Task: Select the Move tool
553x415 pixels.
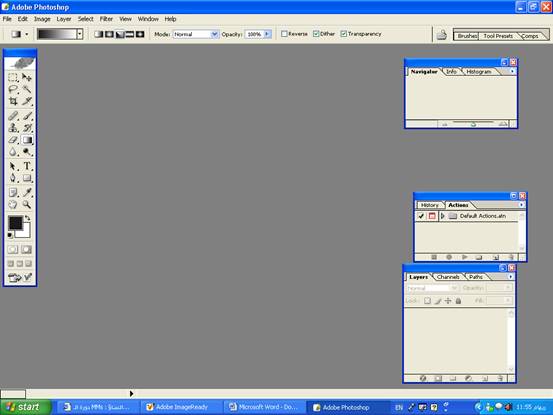Action: (27, 77)
